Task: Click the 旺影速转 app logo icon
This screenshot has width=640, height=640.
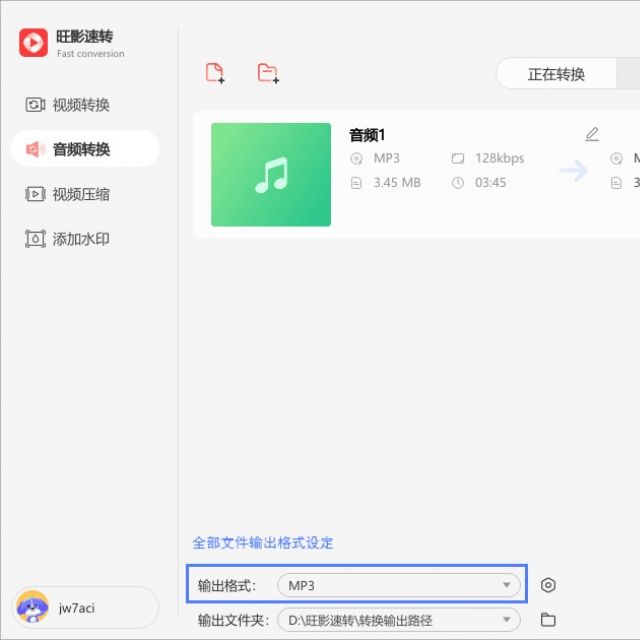Action: [x=33, y=42]
